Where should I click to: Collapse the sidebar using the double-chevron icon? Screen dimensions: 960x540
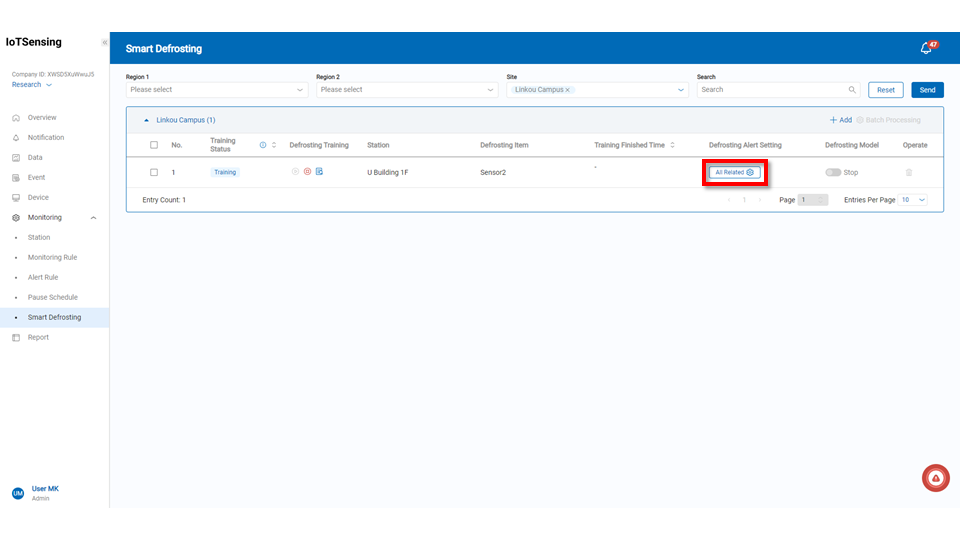coord(104,43)
